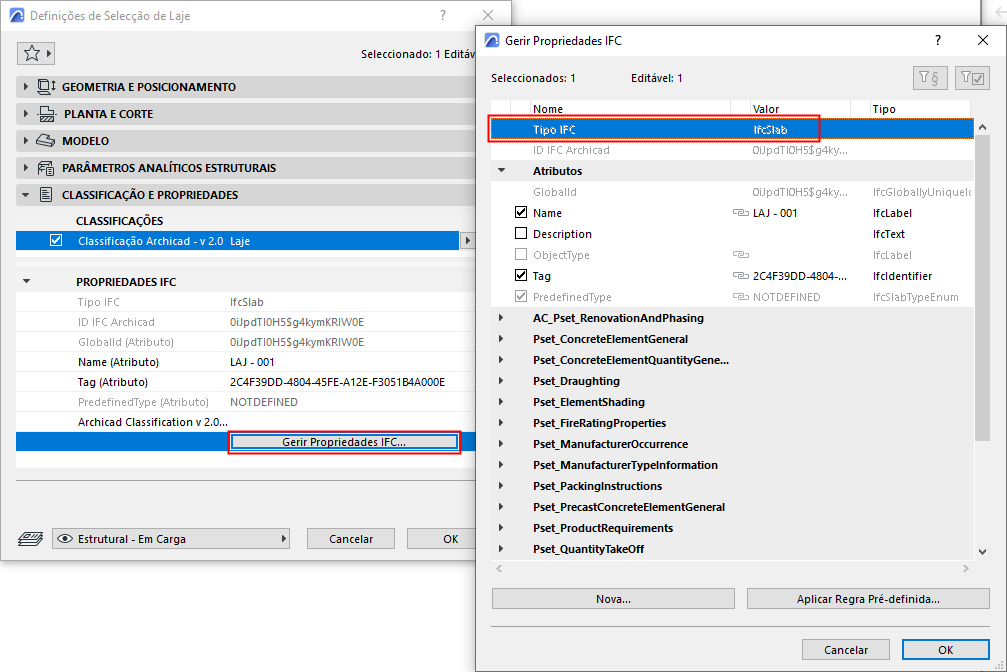Screen dimensions: 1007x672
Task: Click the layer icon beside Estrutural - Em Carga
Action: click(30, 538)
